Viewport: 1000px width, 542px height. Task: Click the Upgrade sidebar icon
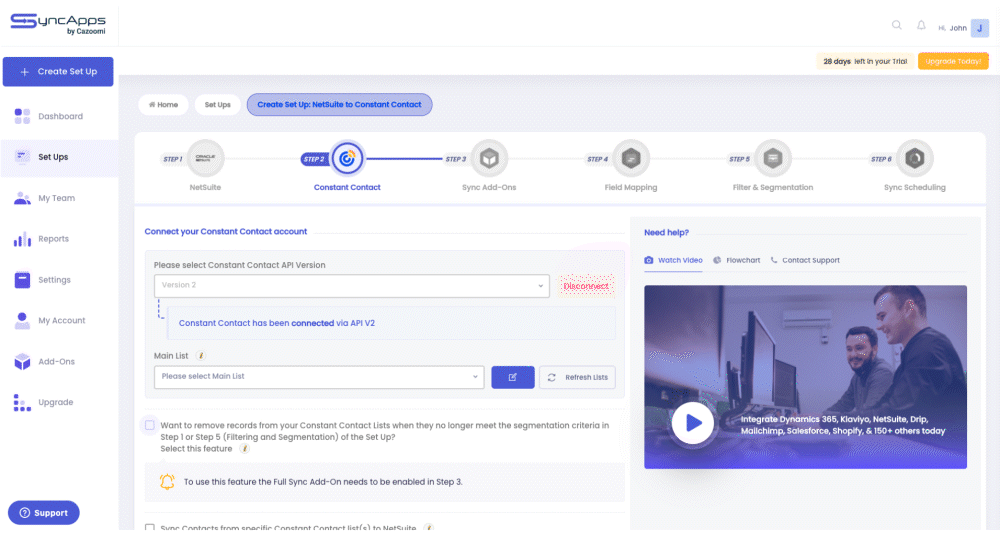tap(22, 402)
